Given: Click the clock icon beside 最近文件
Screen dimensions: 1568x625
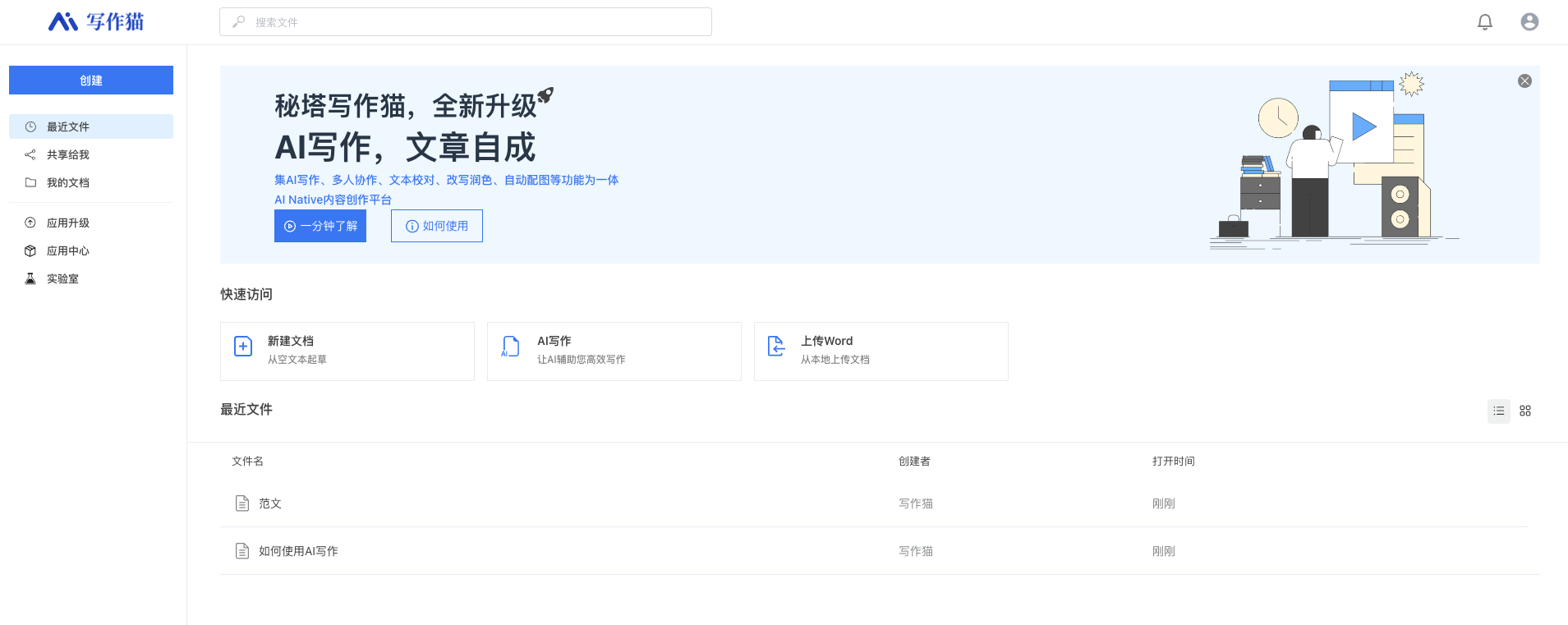Looking at the screenshot, I should coord(30,126).
